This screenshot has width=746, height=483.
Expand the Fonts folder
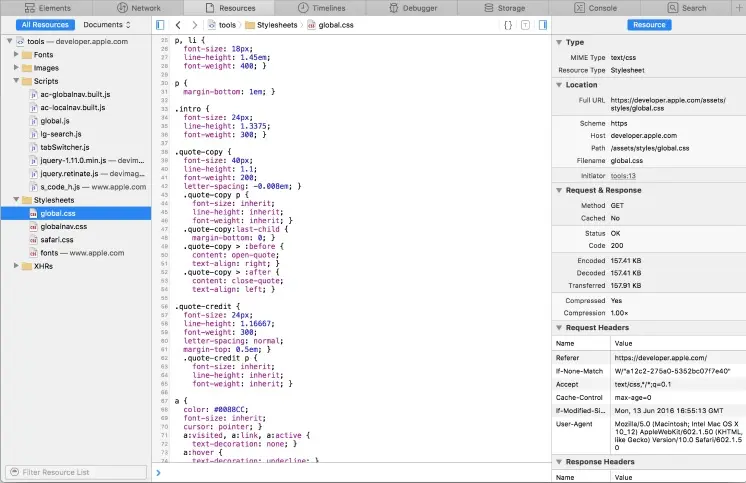16,55
